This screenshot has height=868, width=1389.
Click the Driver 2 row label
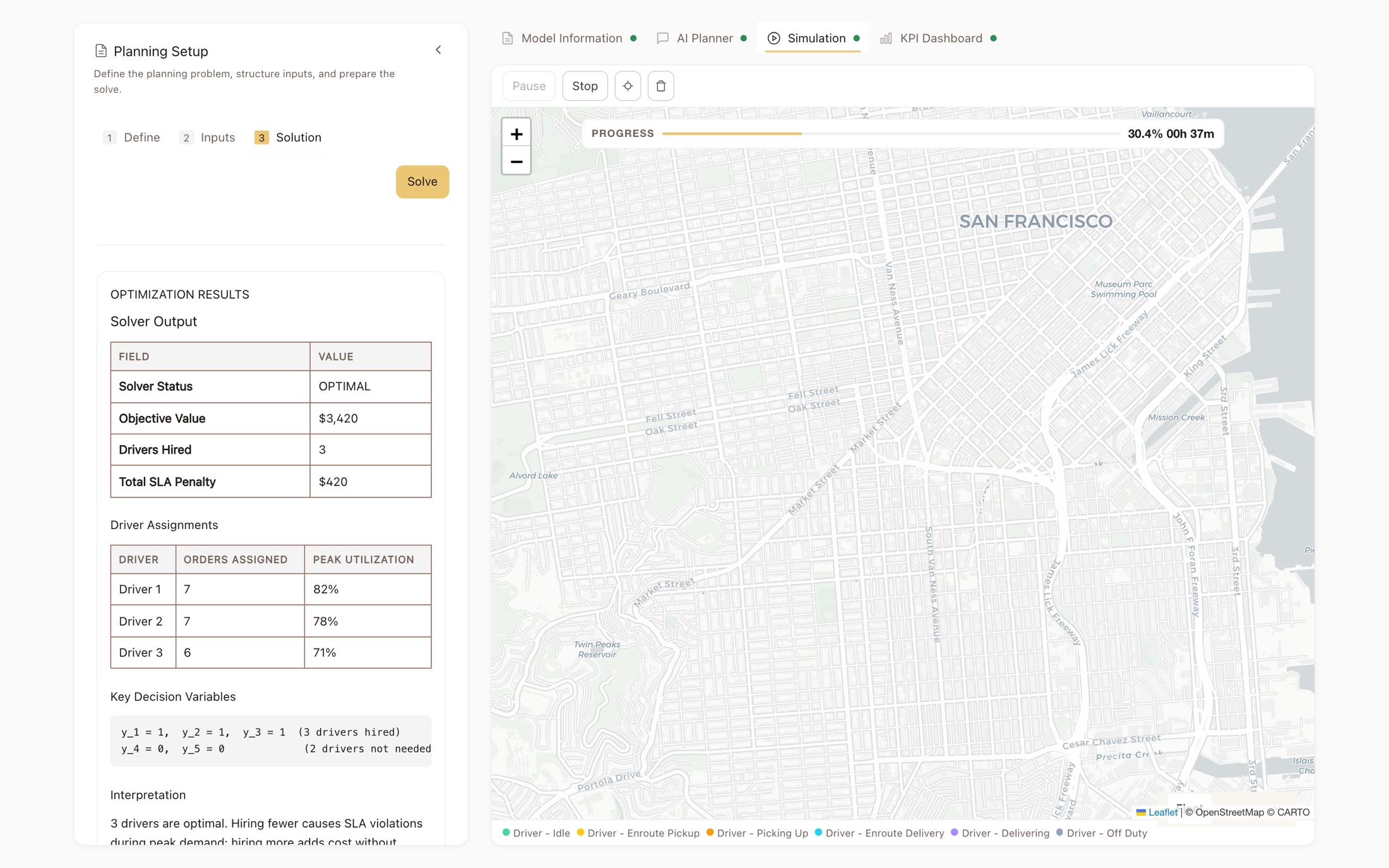(x=140, y=621)
